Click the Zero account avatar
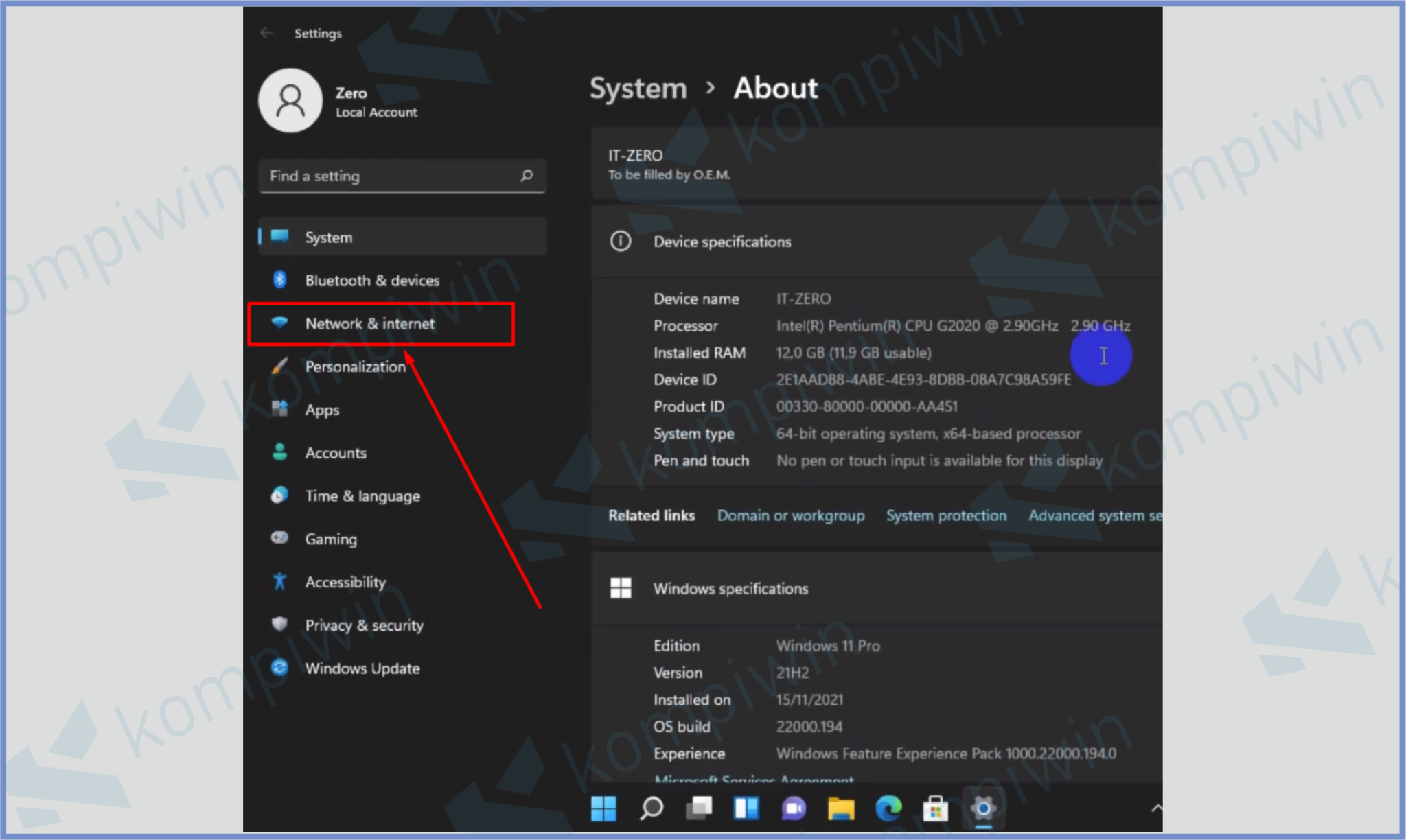The image size is (1406, 840). (x=290, y=100)
